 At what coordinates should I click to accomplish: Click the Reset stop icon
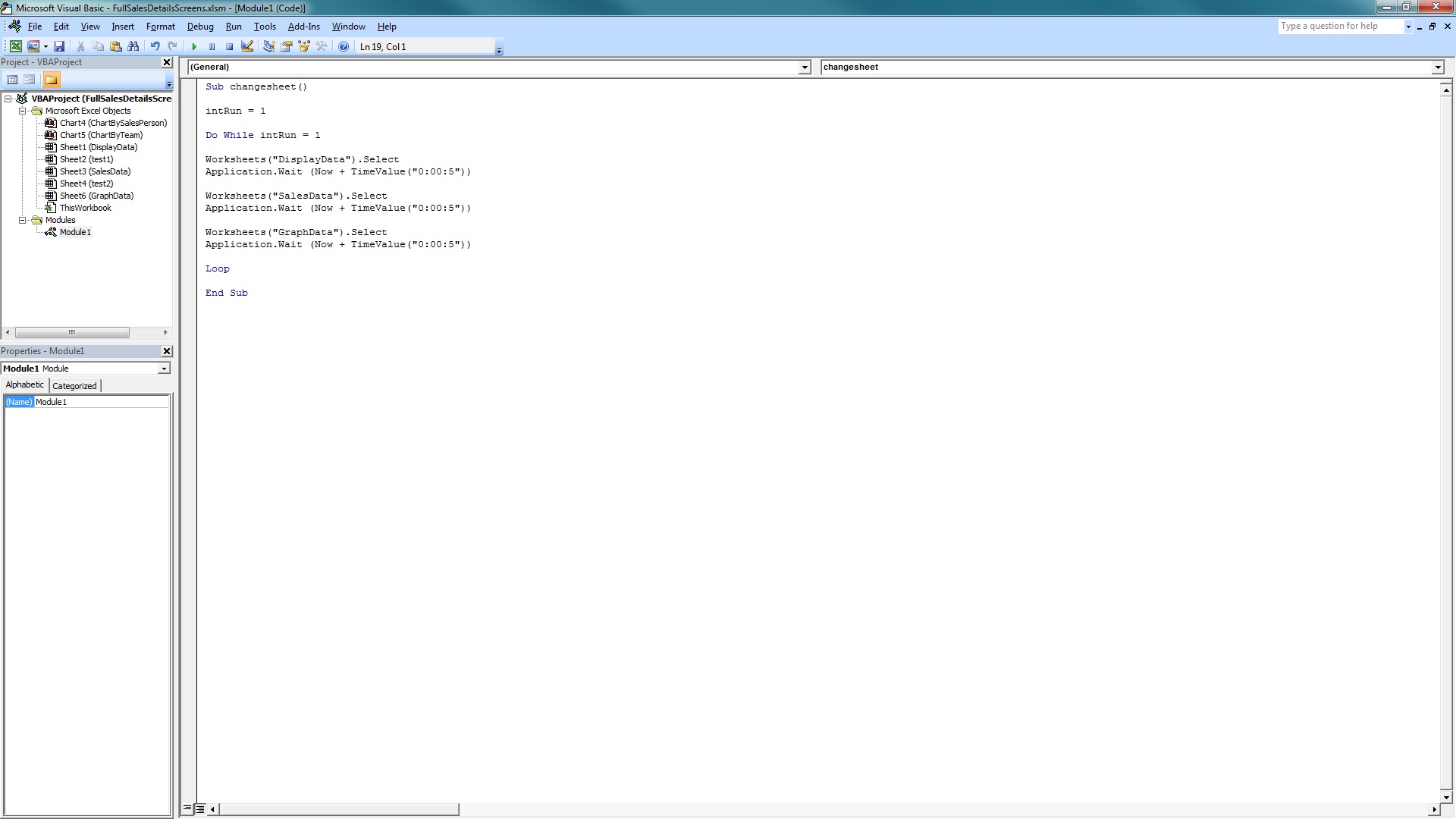[x=229, y=47]
